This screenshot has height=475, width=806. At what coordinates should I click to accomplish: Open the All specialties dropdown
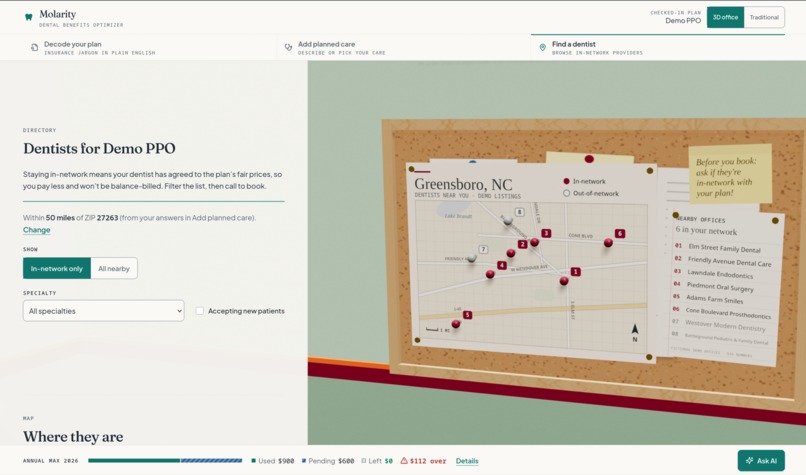click(x=103, y=310)
